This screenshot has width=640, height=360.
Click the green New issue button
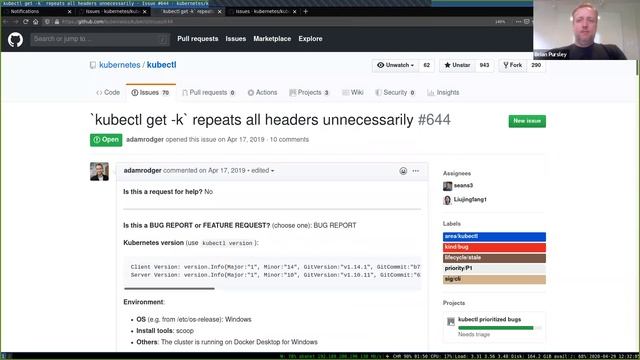point(527,121)
